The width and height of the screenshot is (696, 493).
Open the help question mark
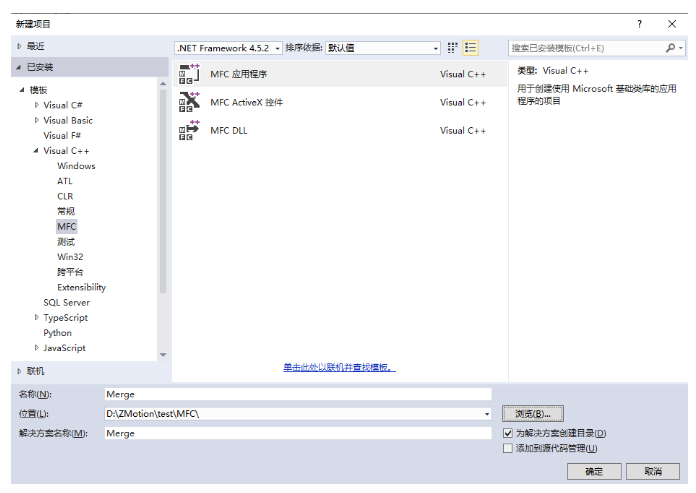point(640,24)
